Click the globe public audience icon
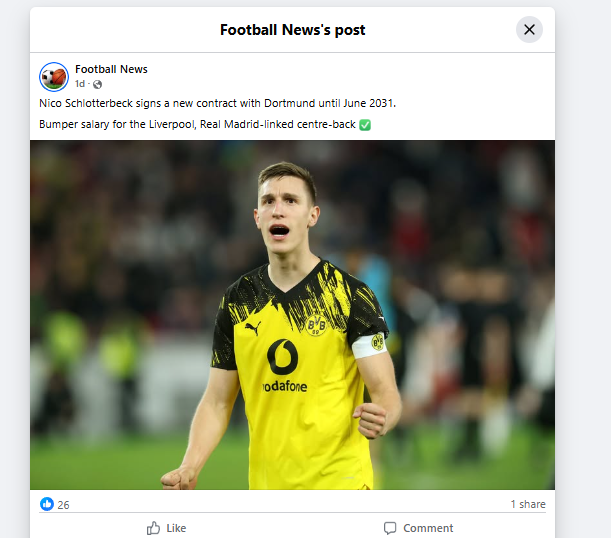Screen dimensions: 611x538 pyautogui.click(x=98, y=84)
